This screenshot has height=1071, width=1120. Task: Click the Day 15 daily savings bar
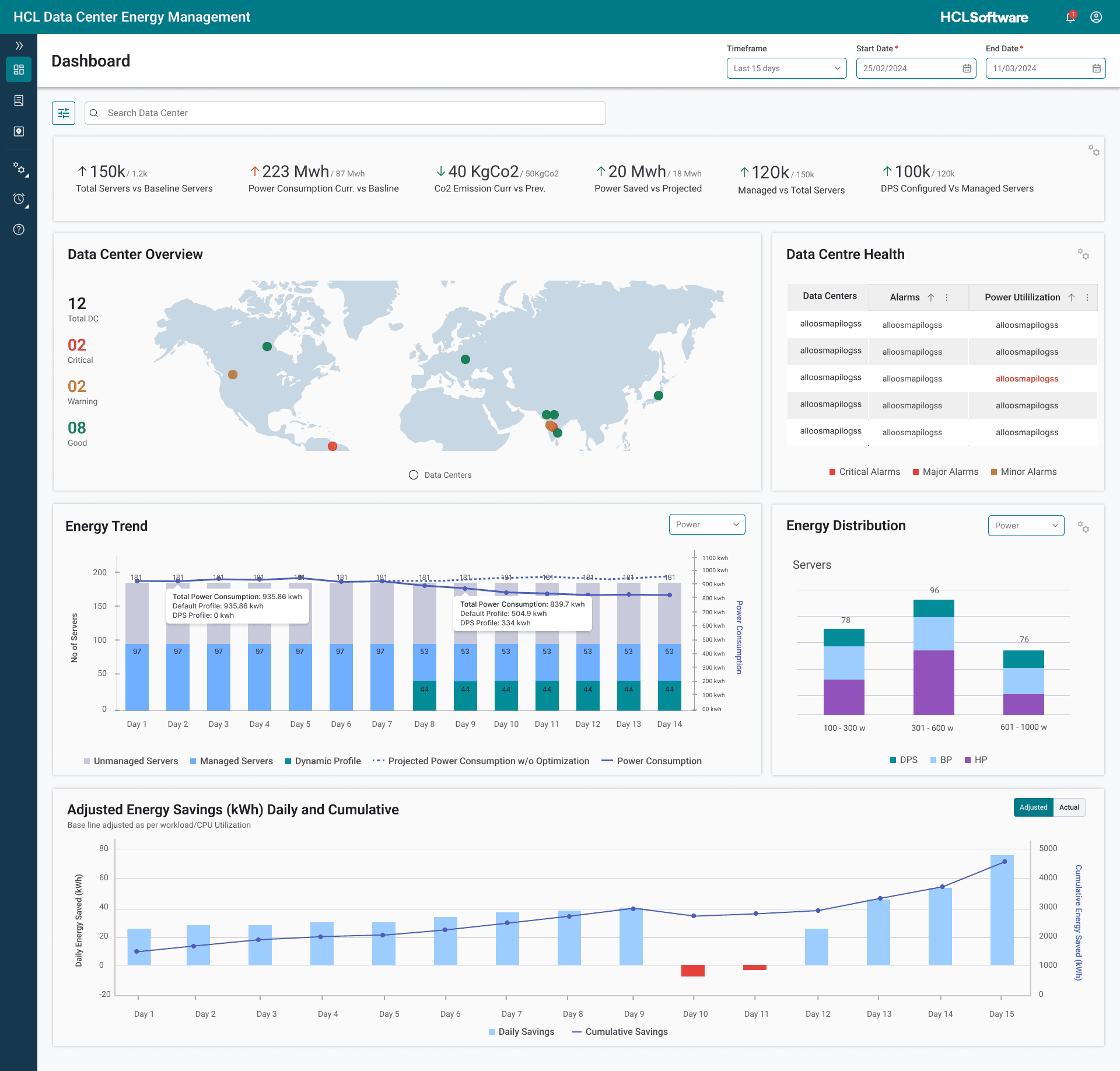(1002, 910)
